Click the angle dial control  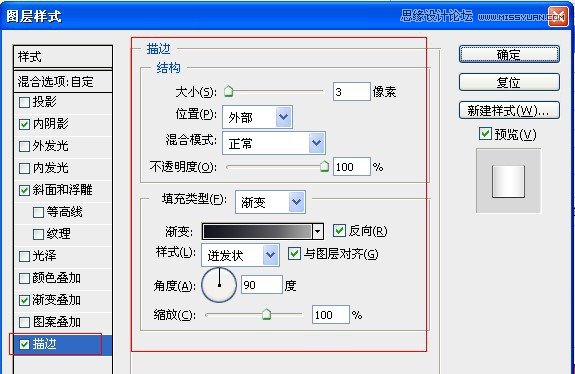coord(219,285)
